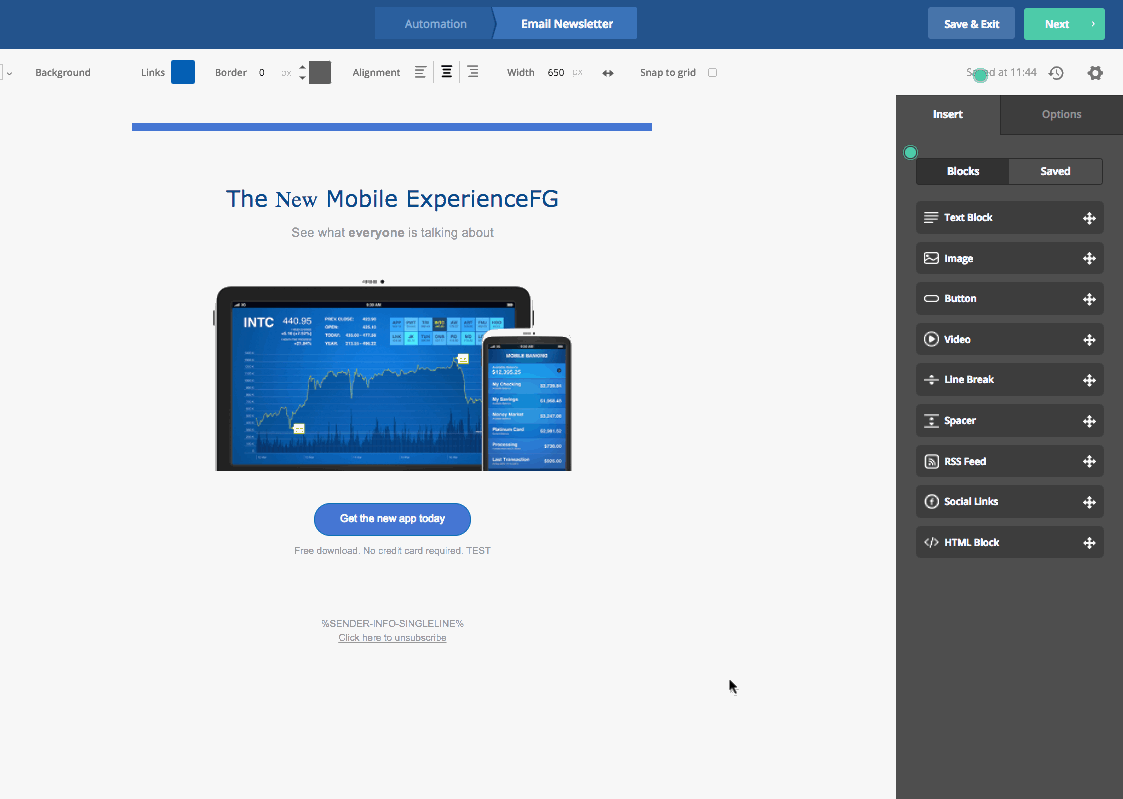Show Saved blocks list
Screen dimensions: 1123x799
[x=1055, y=171]
